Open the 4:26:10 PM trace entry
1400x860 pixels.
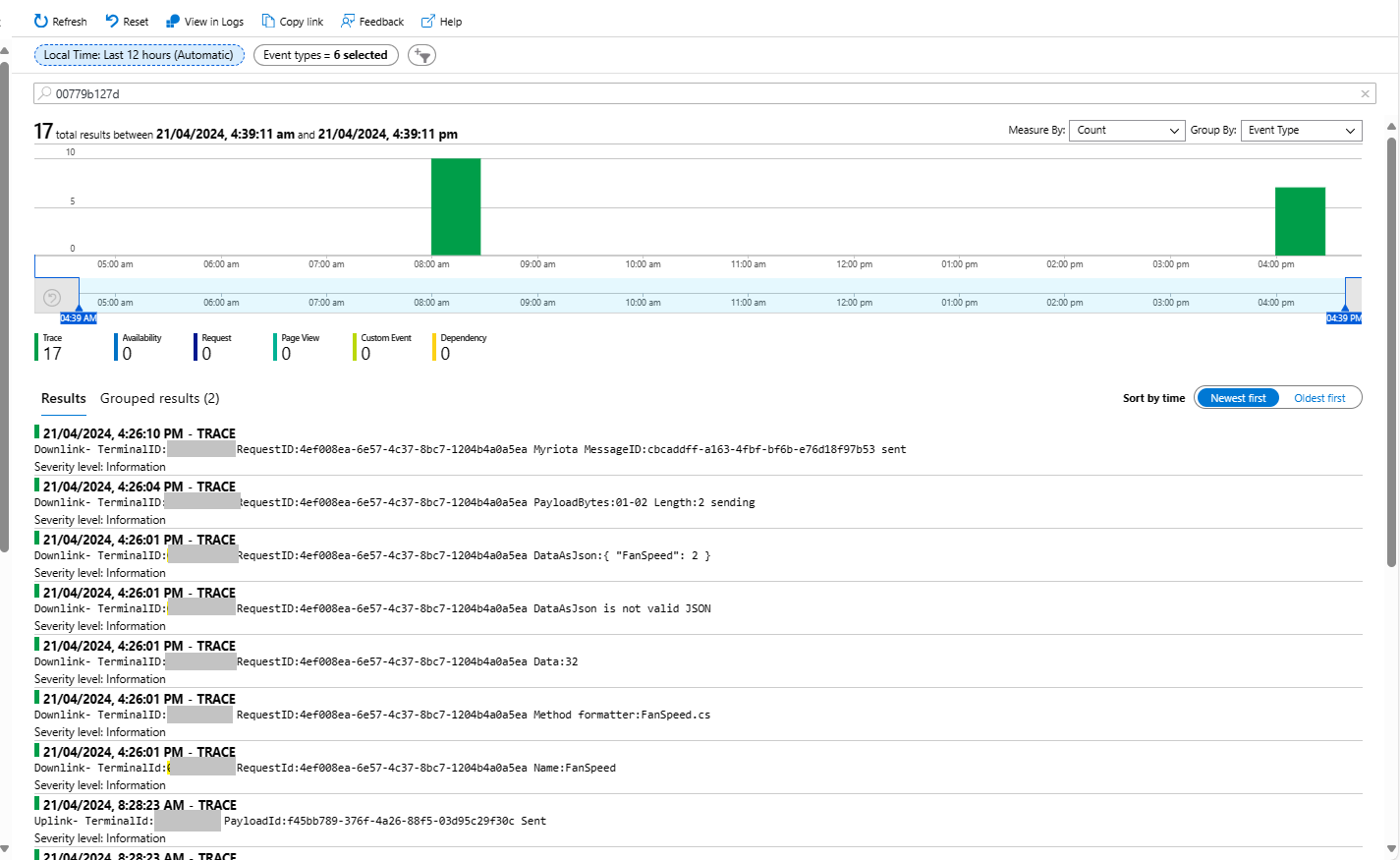pos(139,433)
